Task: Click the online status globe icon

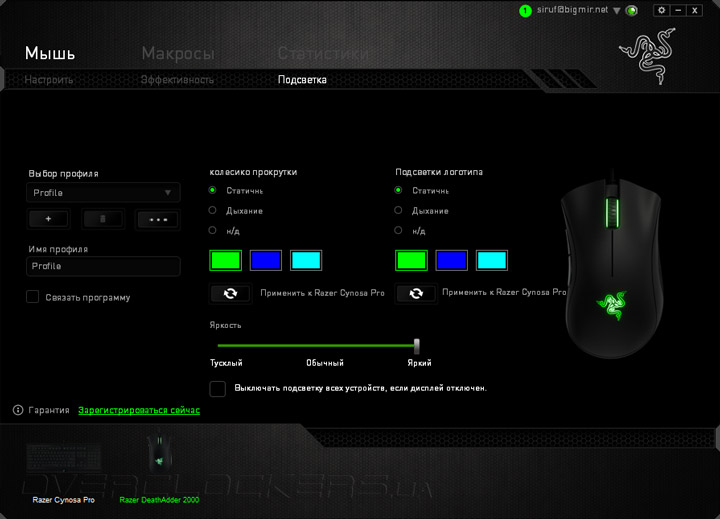Action: coord(632,11)
